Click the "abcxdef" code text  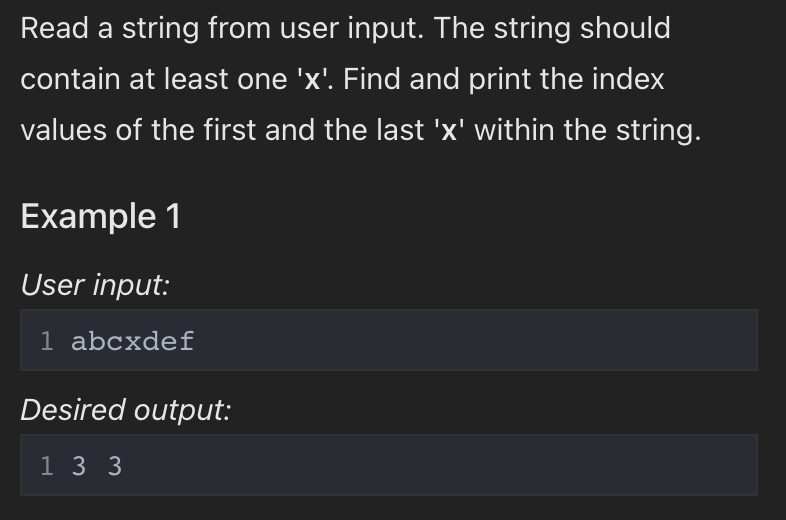[133, 341]
